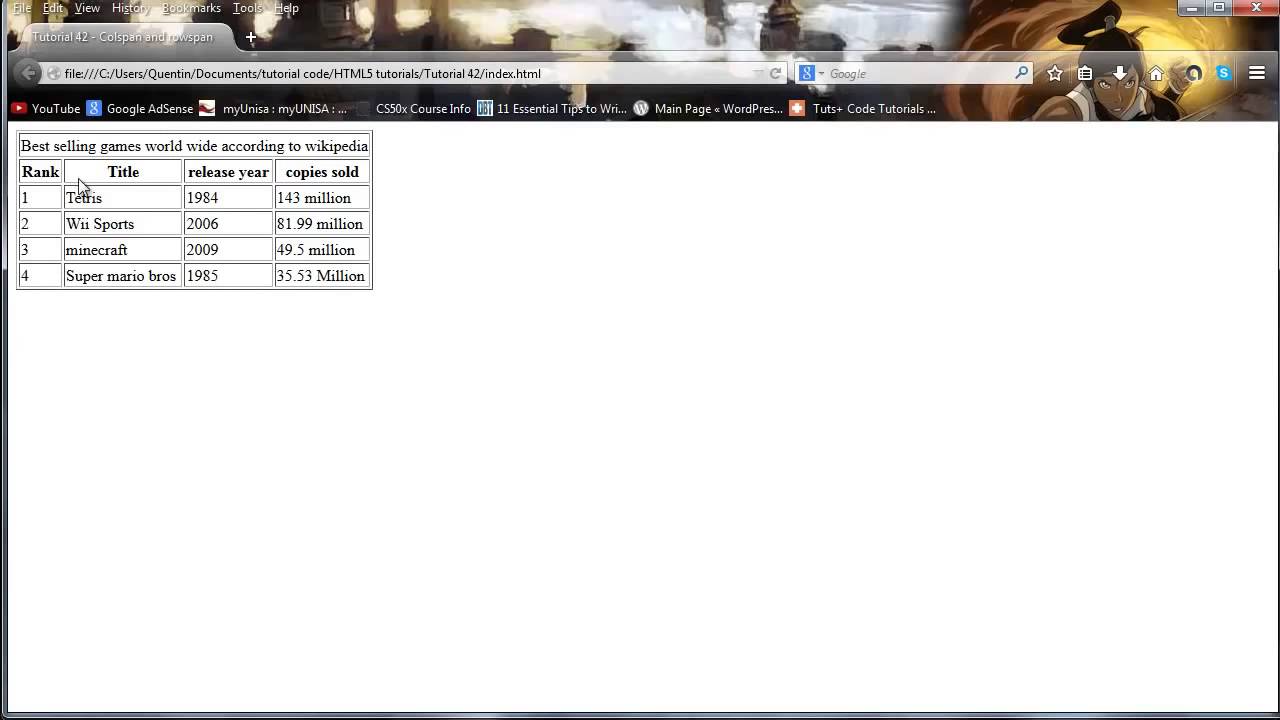This screenshot has height=720, width=1280.
Task: Click rank 2 cell in Wii Sports row
Action: point(41,224)
